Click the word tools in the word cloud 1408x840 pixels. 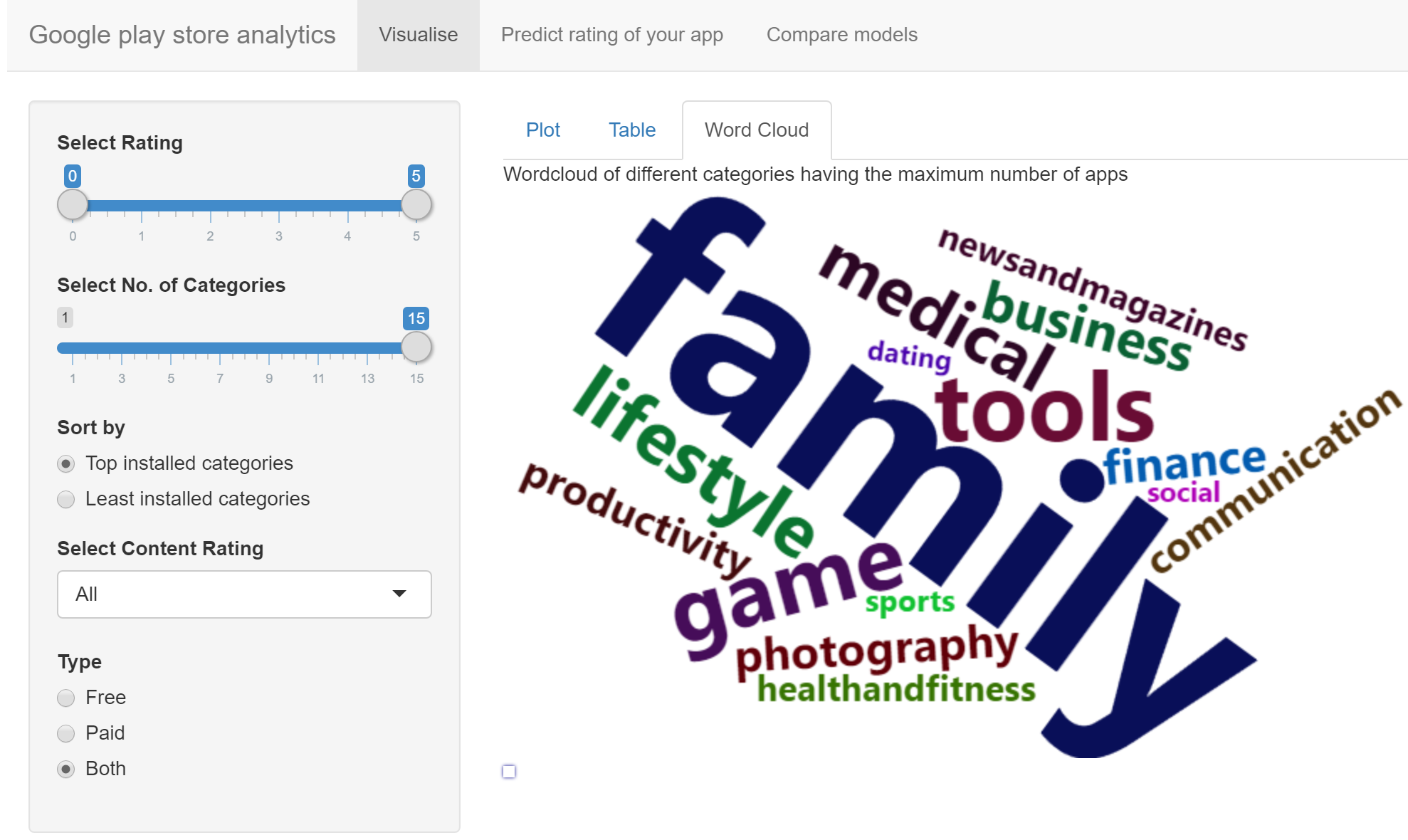(x=1046, y=409)
